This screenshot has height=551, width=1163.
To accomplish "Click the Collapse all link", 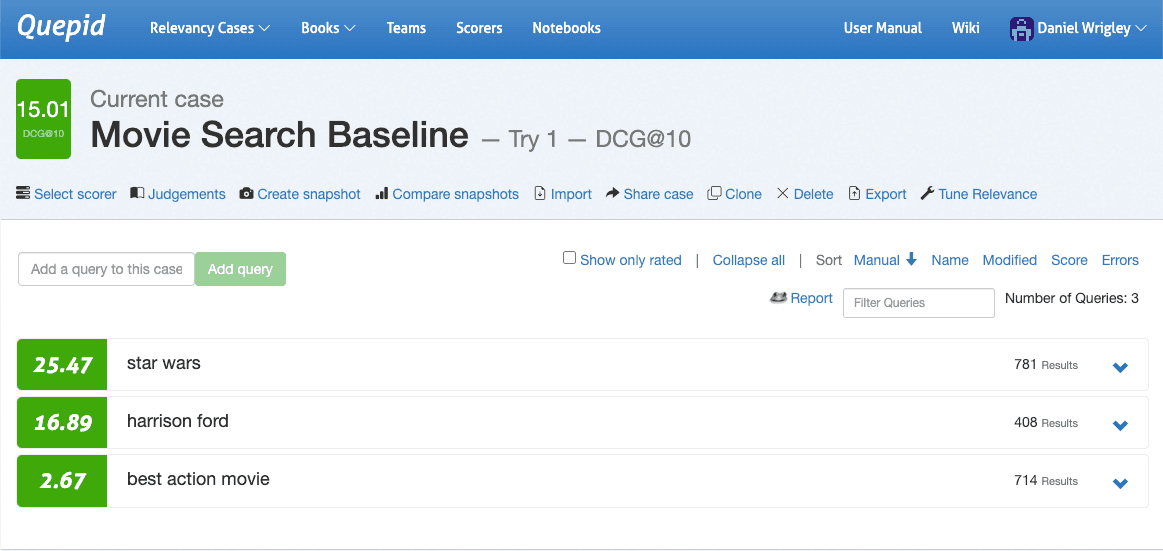I will [748, 260].
